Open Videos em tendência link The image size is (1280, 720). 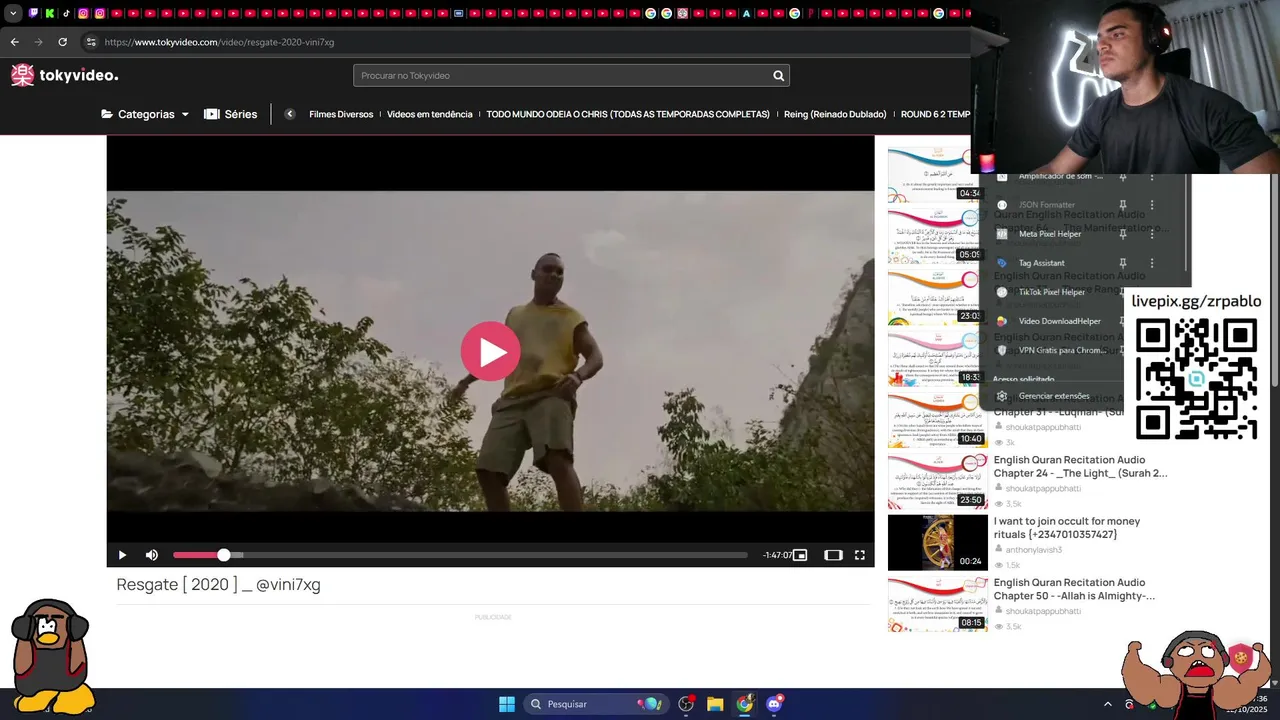coord(430,114)
